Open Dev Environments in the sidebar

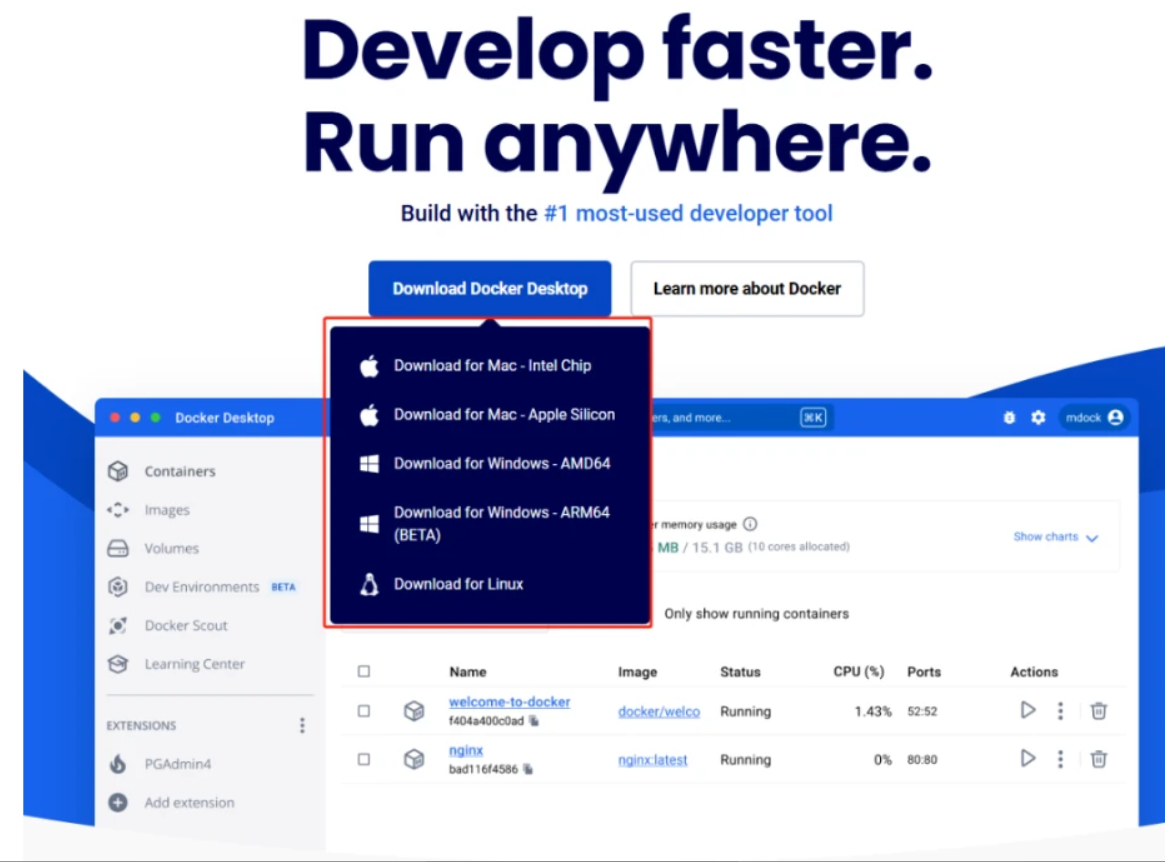(201, 587)
